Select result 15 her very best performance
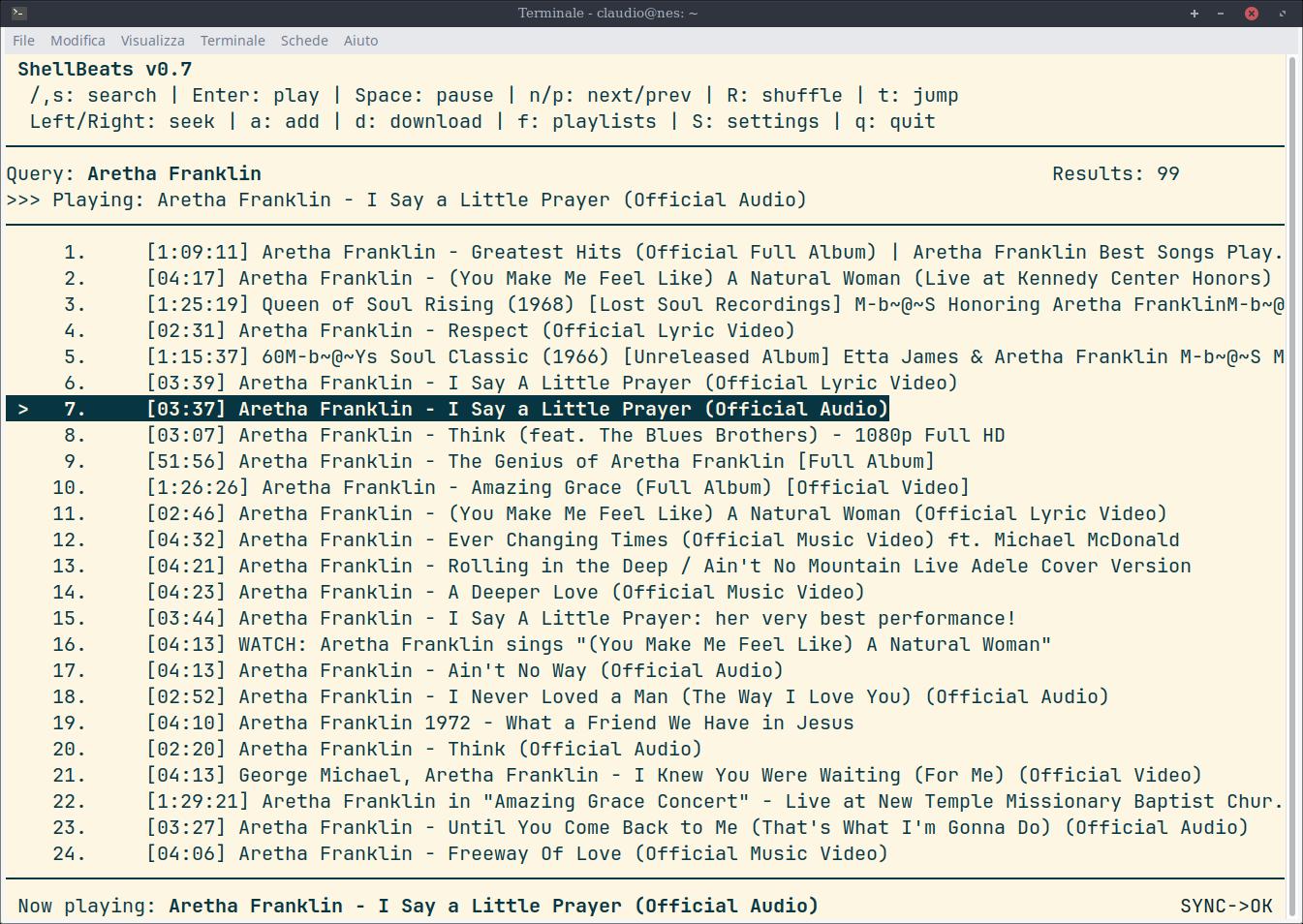Image resolution: width=1303 pixels, height=924 pixels. point(645,619)
